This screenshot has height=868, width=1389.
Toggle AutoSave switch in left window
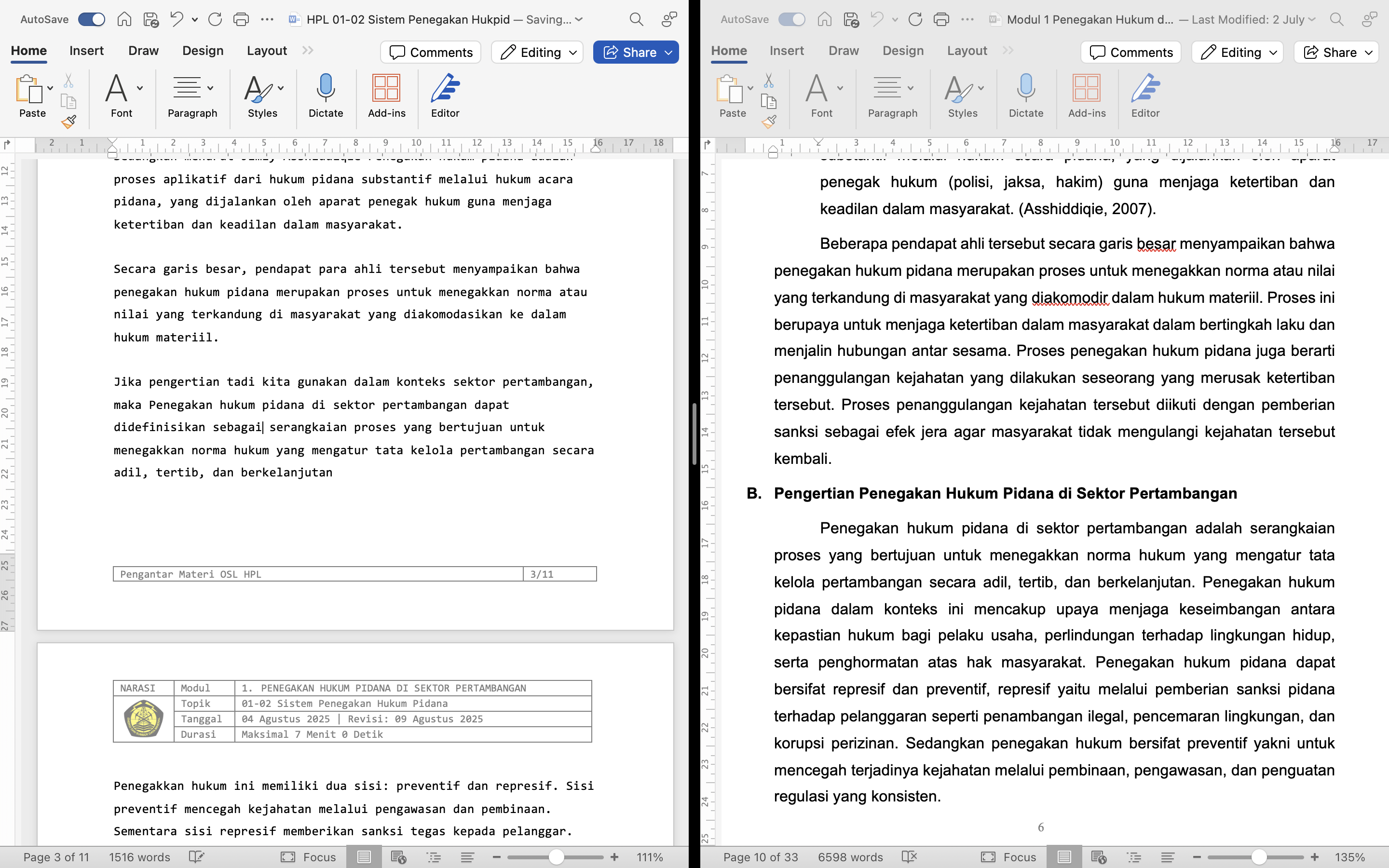(x=92, y=19)
